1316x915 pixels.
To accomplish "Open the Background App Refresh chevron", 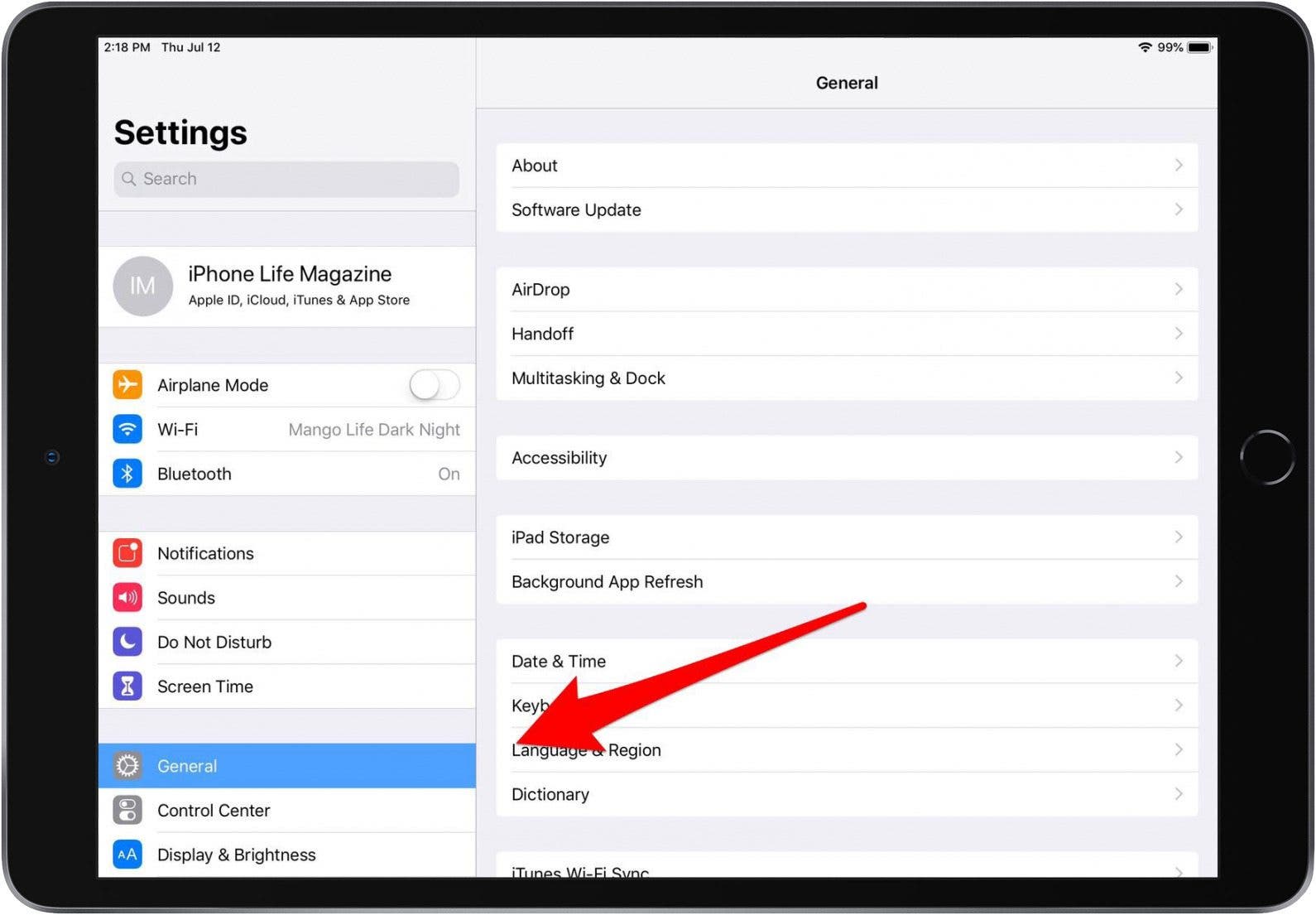I will 1179,581.
